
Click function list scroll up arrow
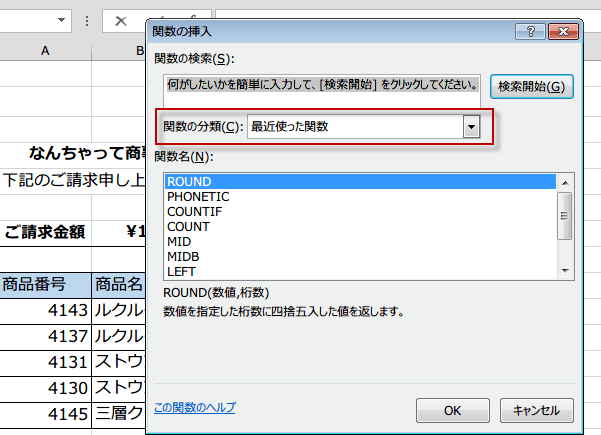tap(565, 183)
